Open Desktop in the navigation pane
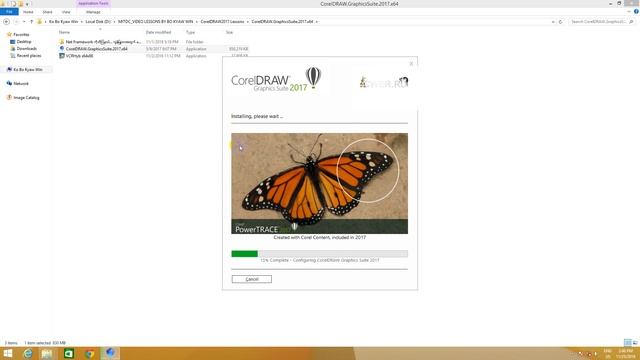Screen dimensions: 640x360 (24, 42)
